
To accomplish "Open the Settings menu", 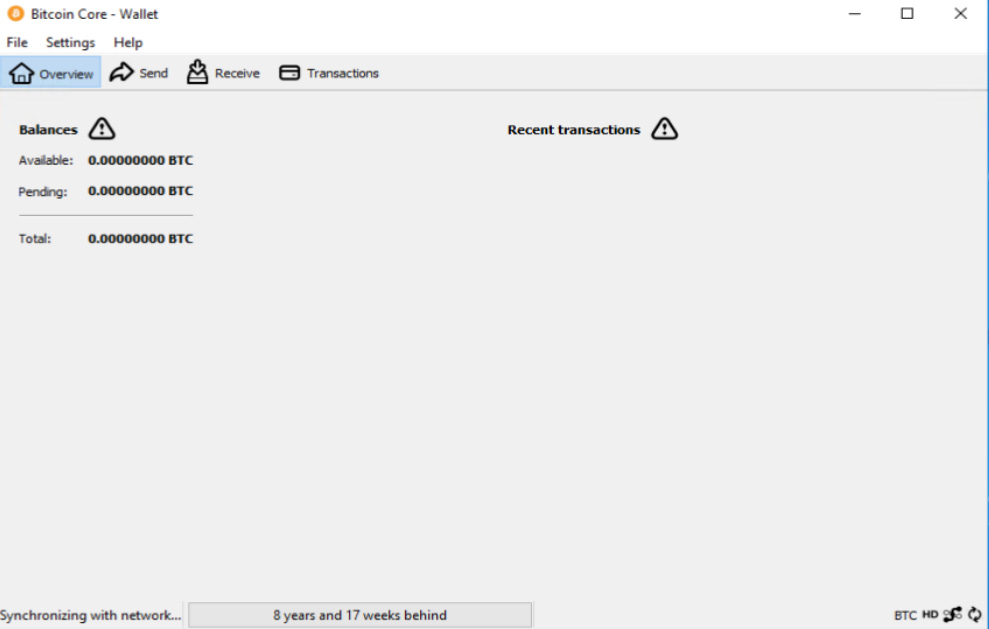I will pyautogui.click(x=69, y=42).
